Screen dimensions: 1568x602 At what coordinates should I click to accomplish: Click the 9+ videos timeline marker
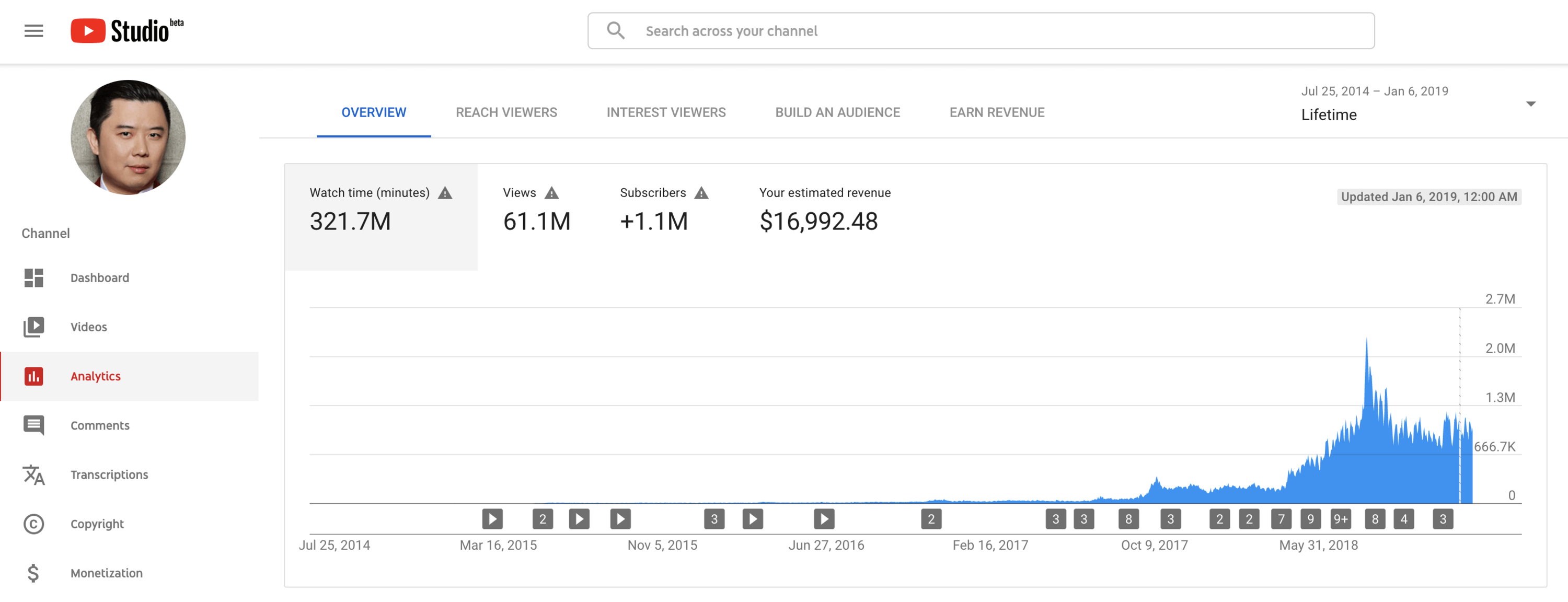1340,519
